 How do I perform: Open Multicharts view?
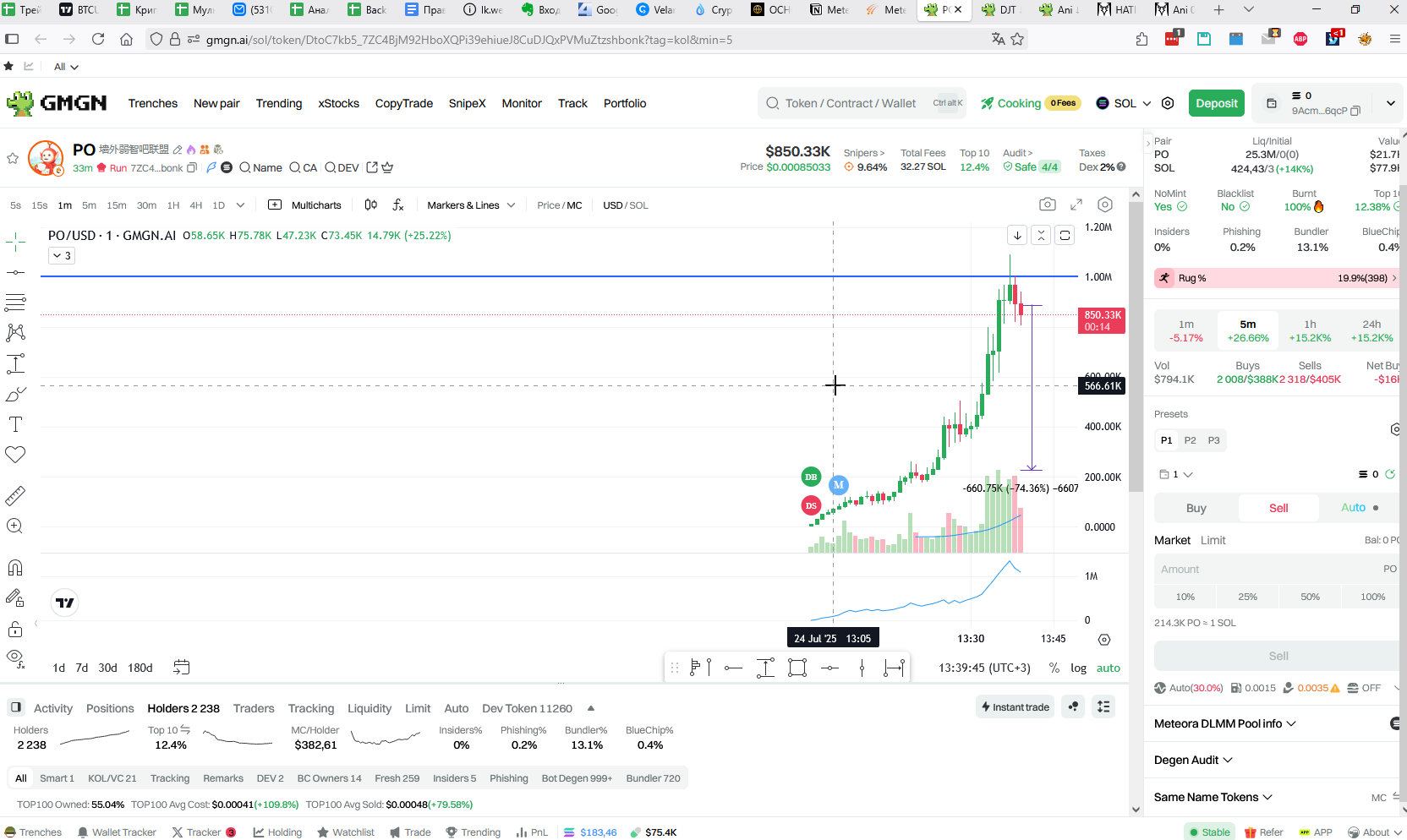[x=305, y=205]
